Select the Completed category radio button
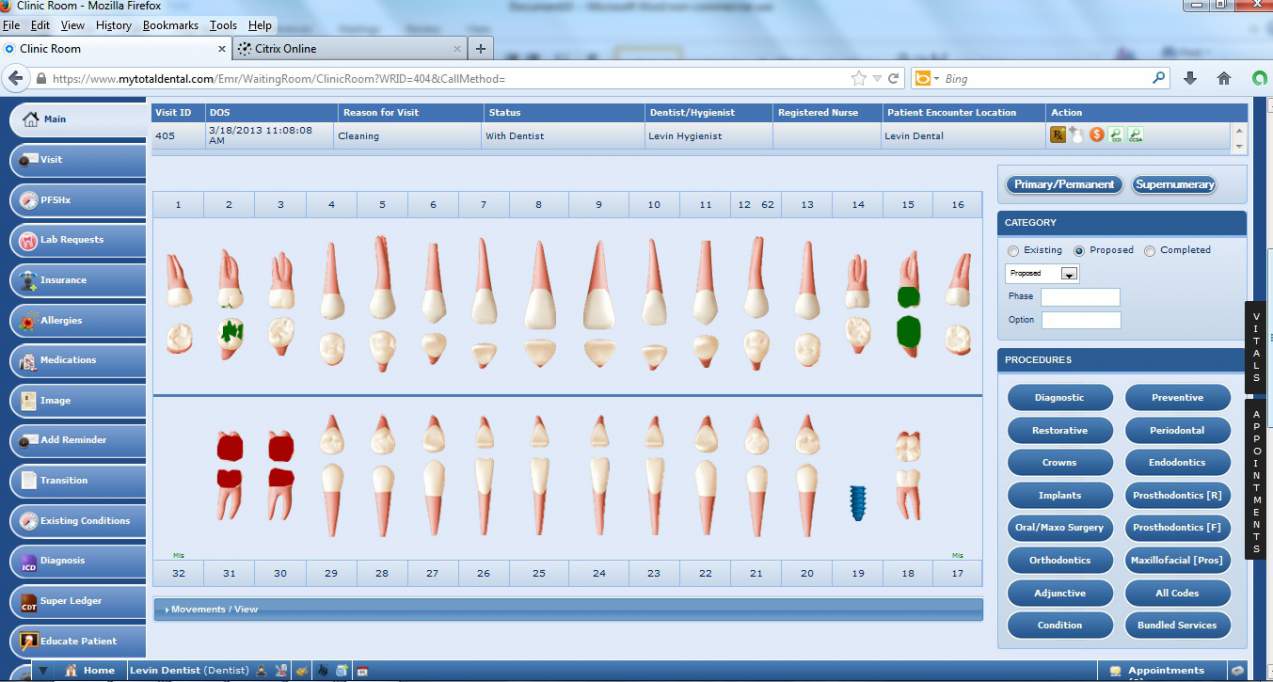The width and height of the screenshot is (1273, 682). pos(1150,251)
